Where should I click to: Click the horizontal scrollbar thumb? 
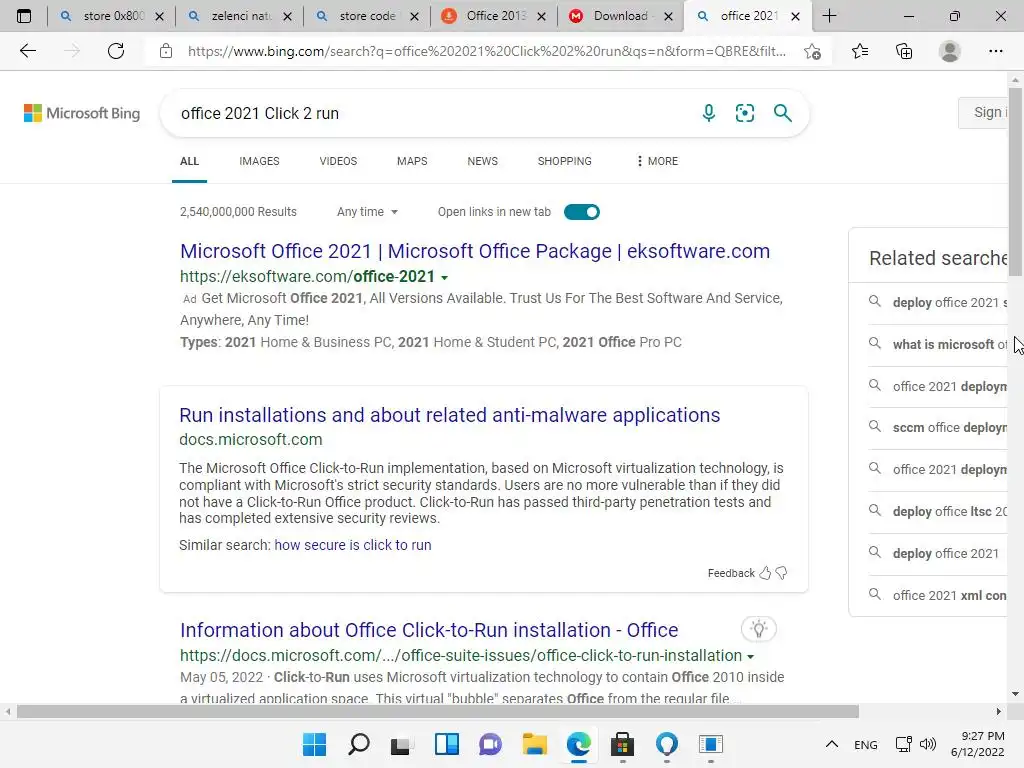click(438, 711)
